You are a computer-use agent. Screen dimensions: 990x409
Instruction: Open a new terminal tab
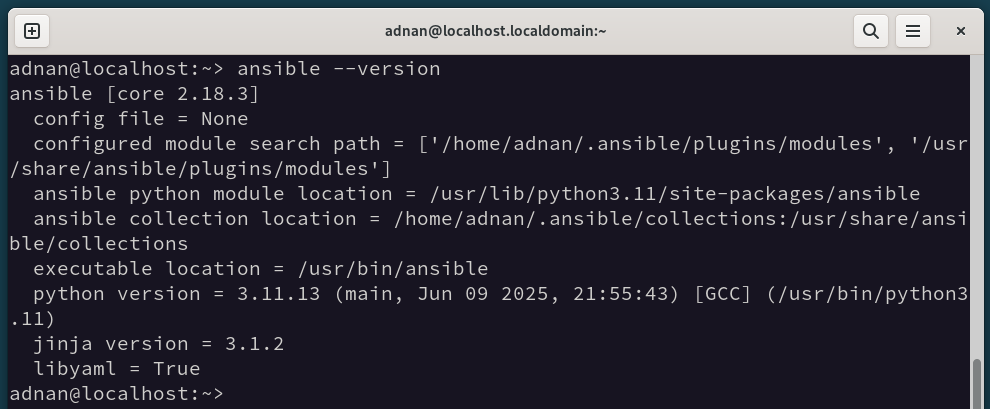[x=32, y=31]
